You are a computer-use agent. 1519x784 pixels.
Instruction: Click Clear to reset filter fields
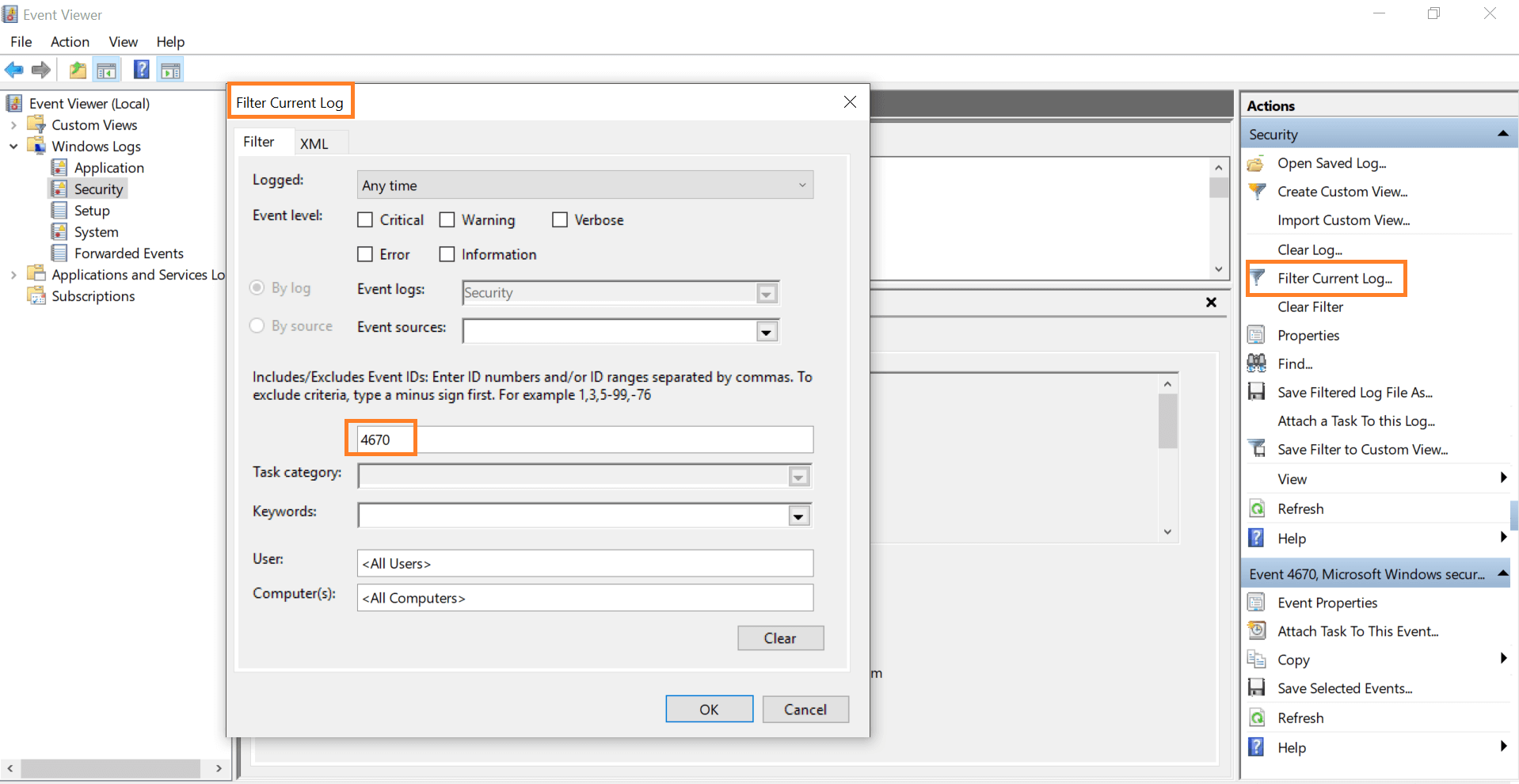[x=779, y=638]
